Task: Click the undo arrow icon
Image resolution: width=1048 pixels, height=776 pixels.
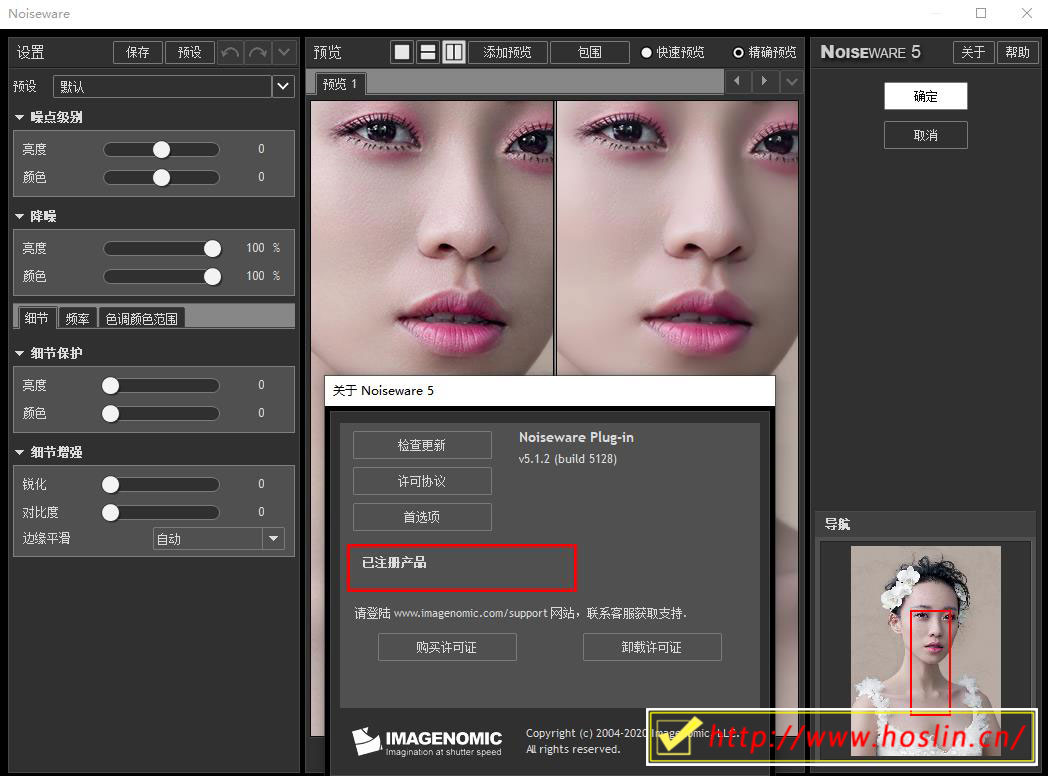Action: click(231, 52)
